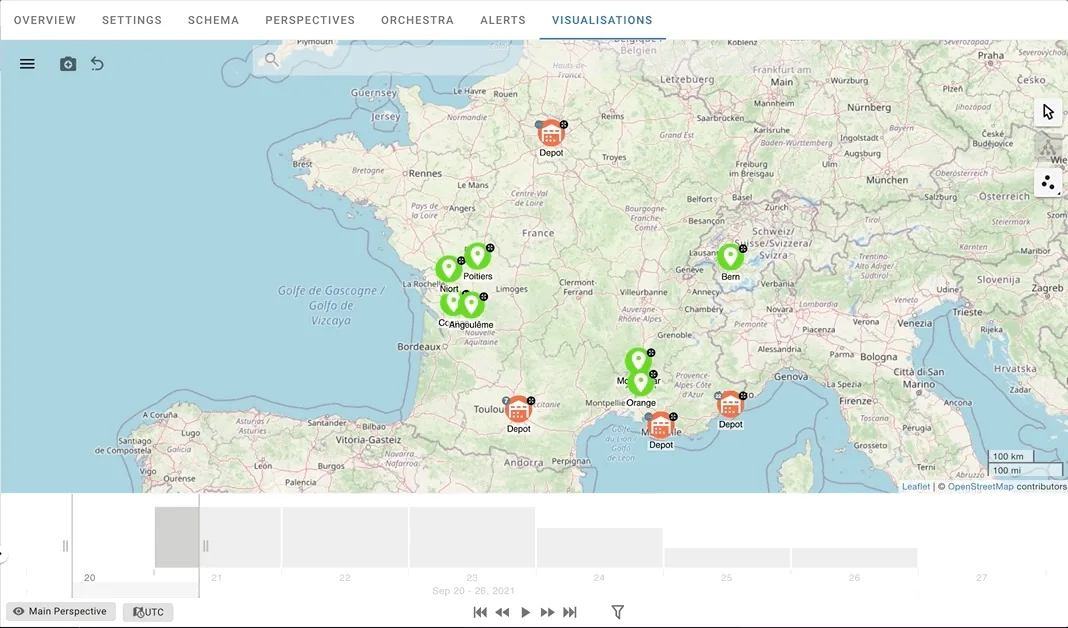Screen dimensions: 1068x628
Task: Play the timeline animation
Action: pyautogui.click(x=525, y=612)
